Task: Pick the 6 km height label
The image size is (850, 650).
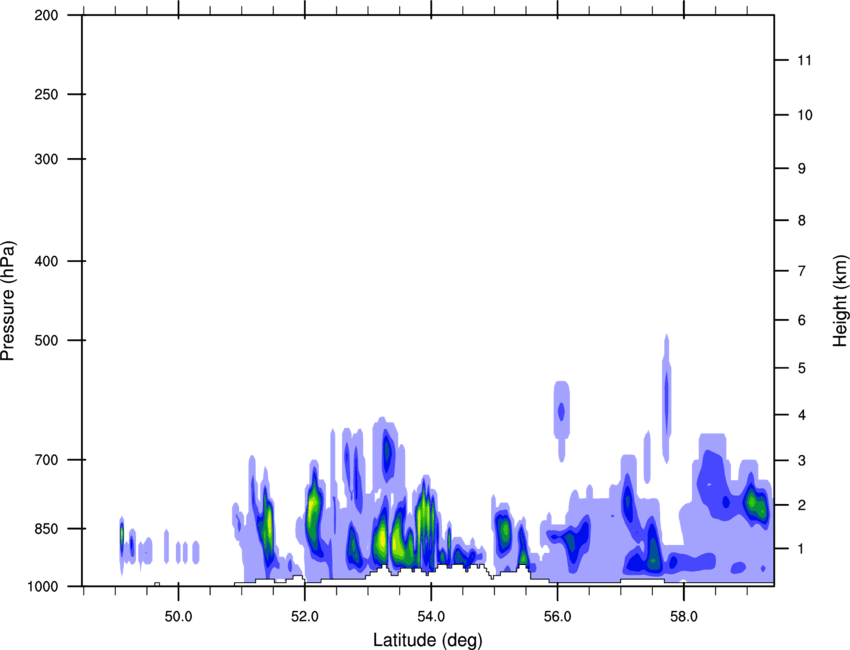Action: (x=802, y=320)
